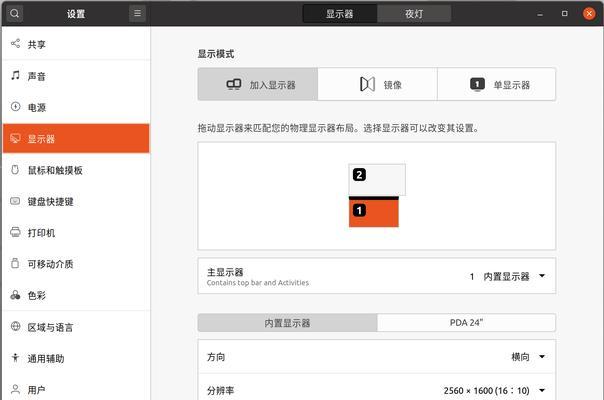Open 共享 settings in sidebar
The height and width of the screenshot is (400, 604).
(76, 44)
